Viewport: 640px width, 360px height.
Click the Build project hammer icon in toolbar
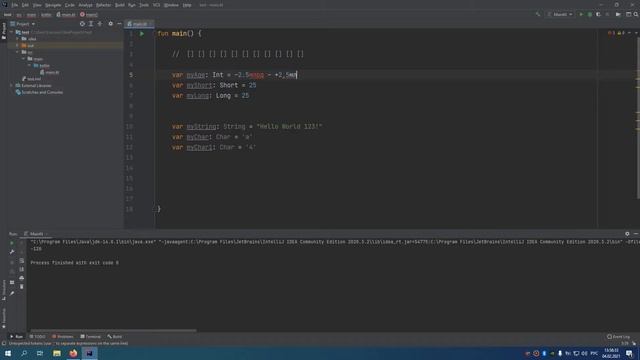pos(538,14)
